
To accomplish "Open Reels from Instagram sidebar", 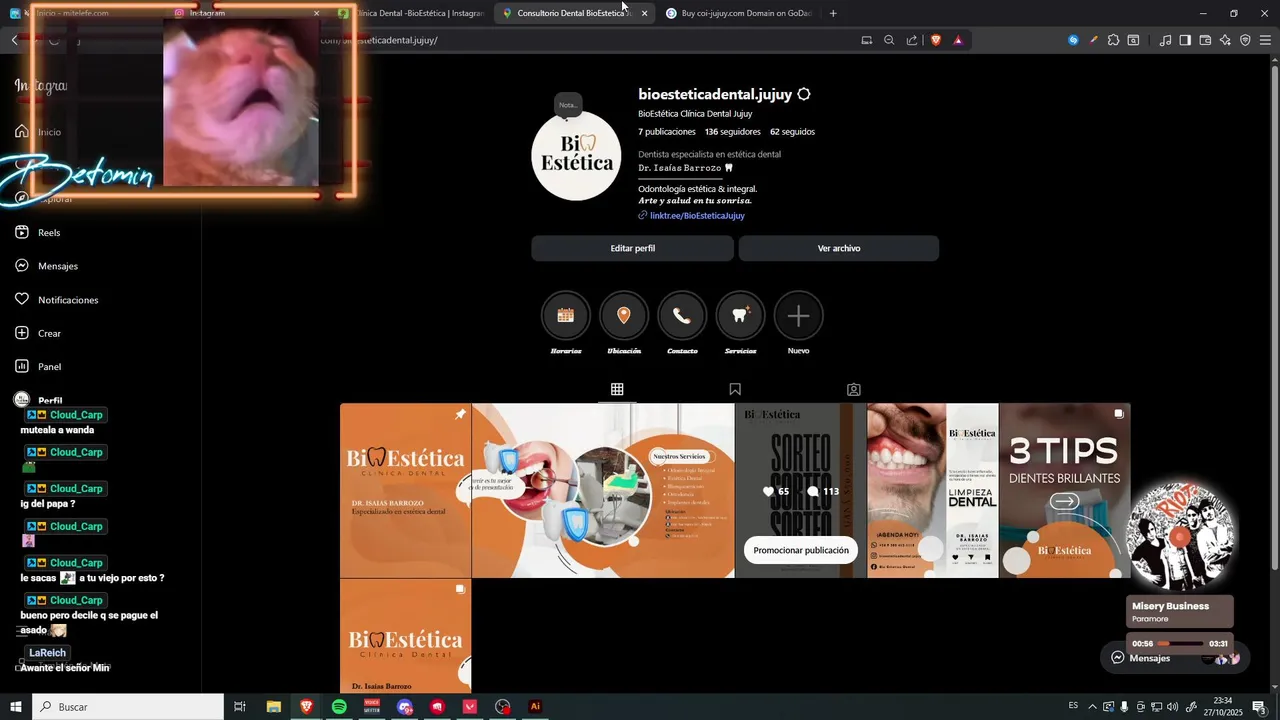I will pos(38,232).
